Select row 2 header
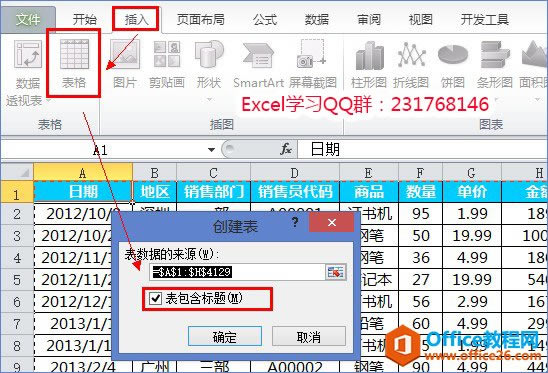Viewport: 548px width, 373px height. [17, 214]
